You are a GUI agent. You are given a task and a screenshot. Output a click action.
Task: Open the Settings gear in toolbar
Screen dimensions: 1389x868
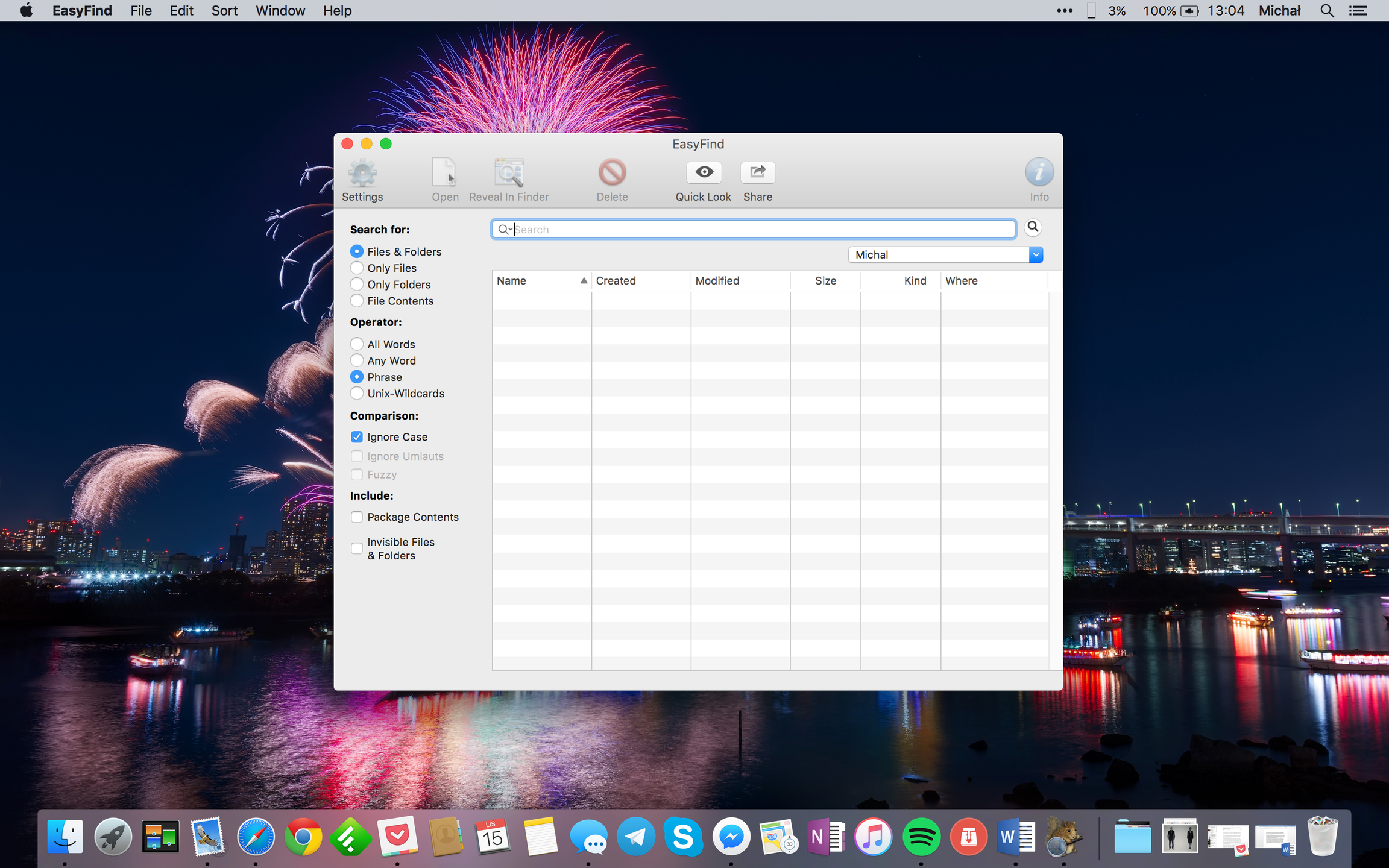click(362, 174)
